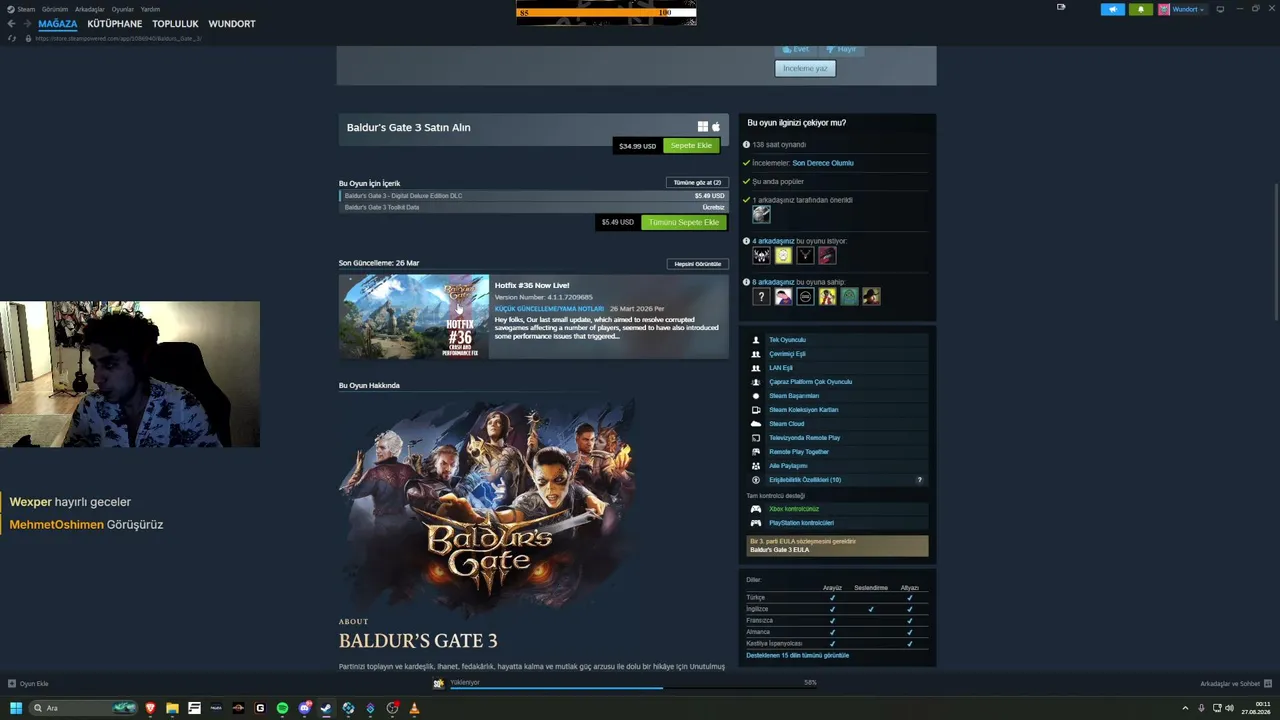Click the PlayStation controller support icon
Screen dimensions: 1280x720
pyautogui.click(x=756, y=523)
